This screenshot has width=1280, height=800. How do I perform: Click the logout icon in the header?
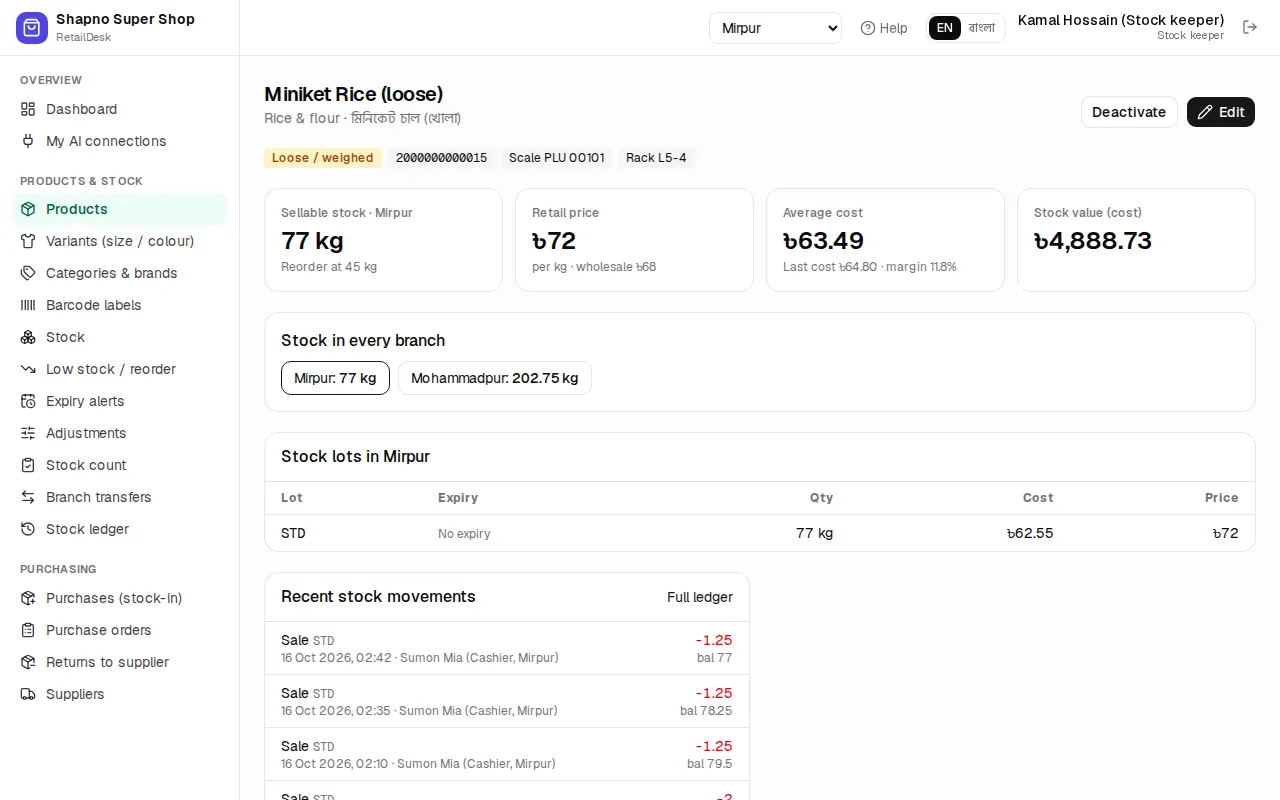pyautogui.click(x=1250, y=27)
